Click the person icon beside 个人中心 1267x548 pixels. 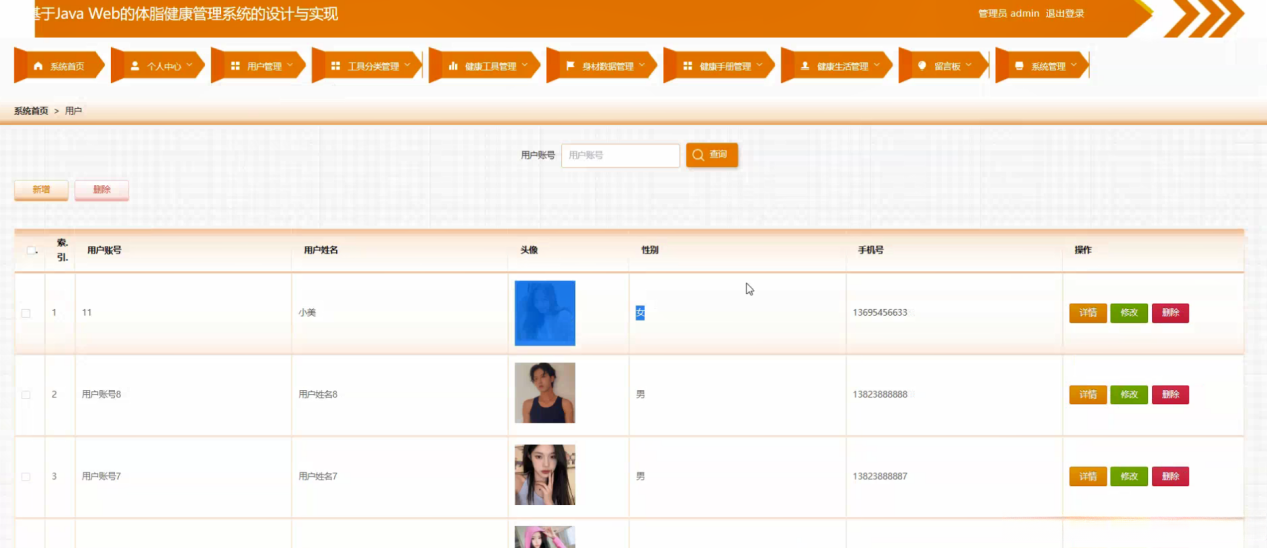click(x=135, y=66)
